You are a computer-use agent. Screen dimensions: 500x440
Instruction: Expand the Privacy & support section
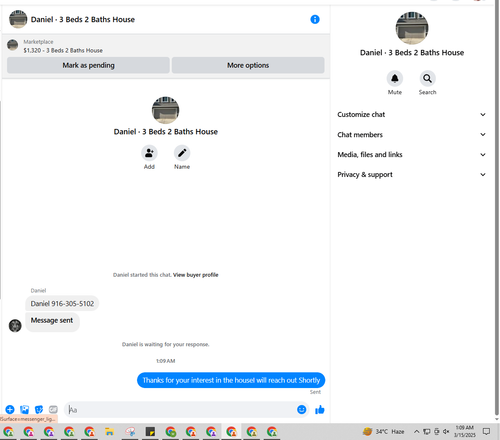tap(411, 175)
